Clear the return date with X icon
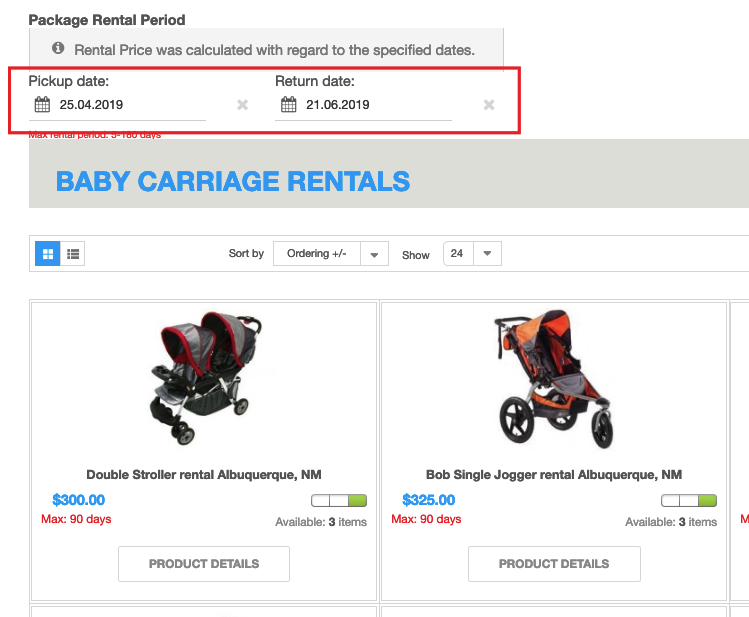This screenshot has height=617, width=749. pyautogui.click(x=489, y=105)
